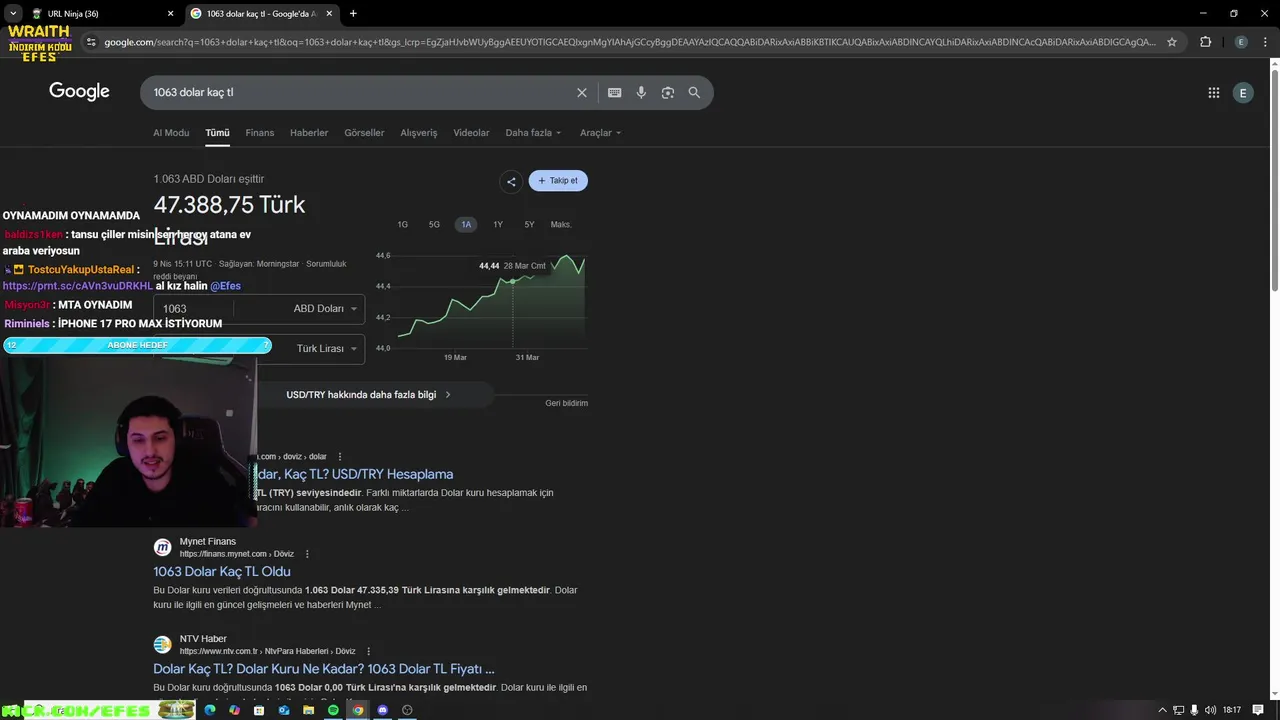Open Chrome extensions puzzle icon
Image resolution: width=1280 pixels, height=720 pixels.
pyautogui.click(x=1205, y=42)
